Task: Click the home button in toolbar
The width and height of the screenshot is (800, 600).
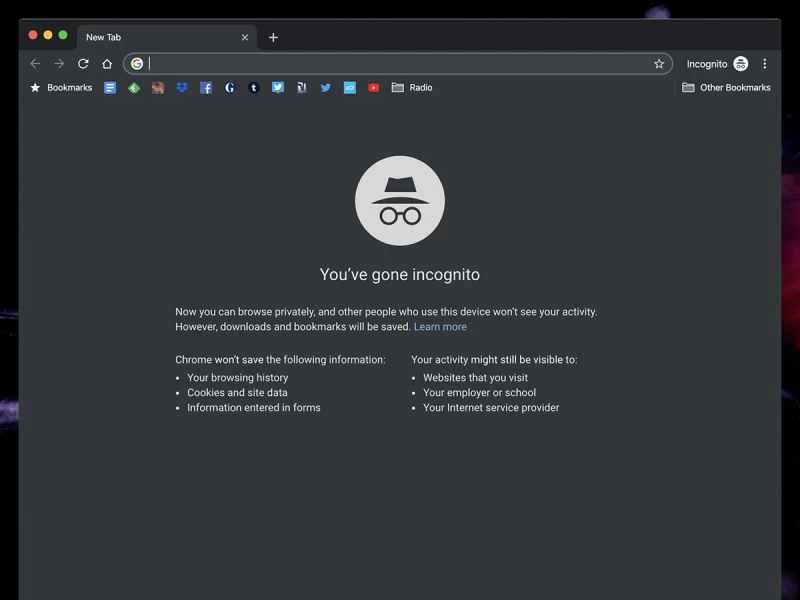Action: point(107,63)
